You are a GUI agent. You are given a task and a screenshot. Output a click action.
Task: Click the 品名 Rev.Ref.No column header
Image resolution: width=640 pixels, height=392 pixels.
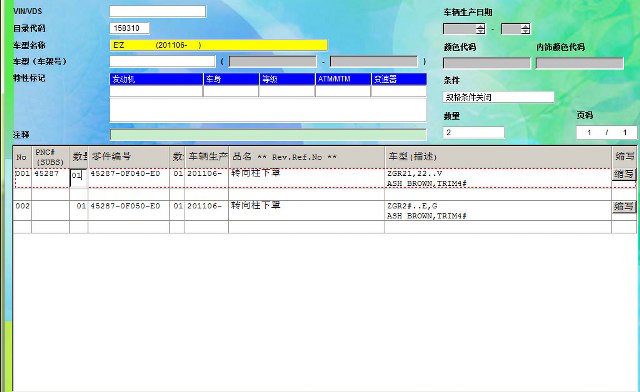coord(307,157)
